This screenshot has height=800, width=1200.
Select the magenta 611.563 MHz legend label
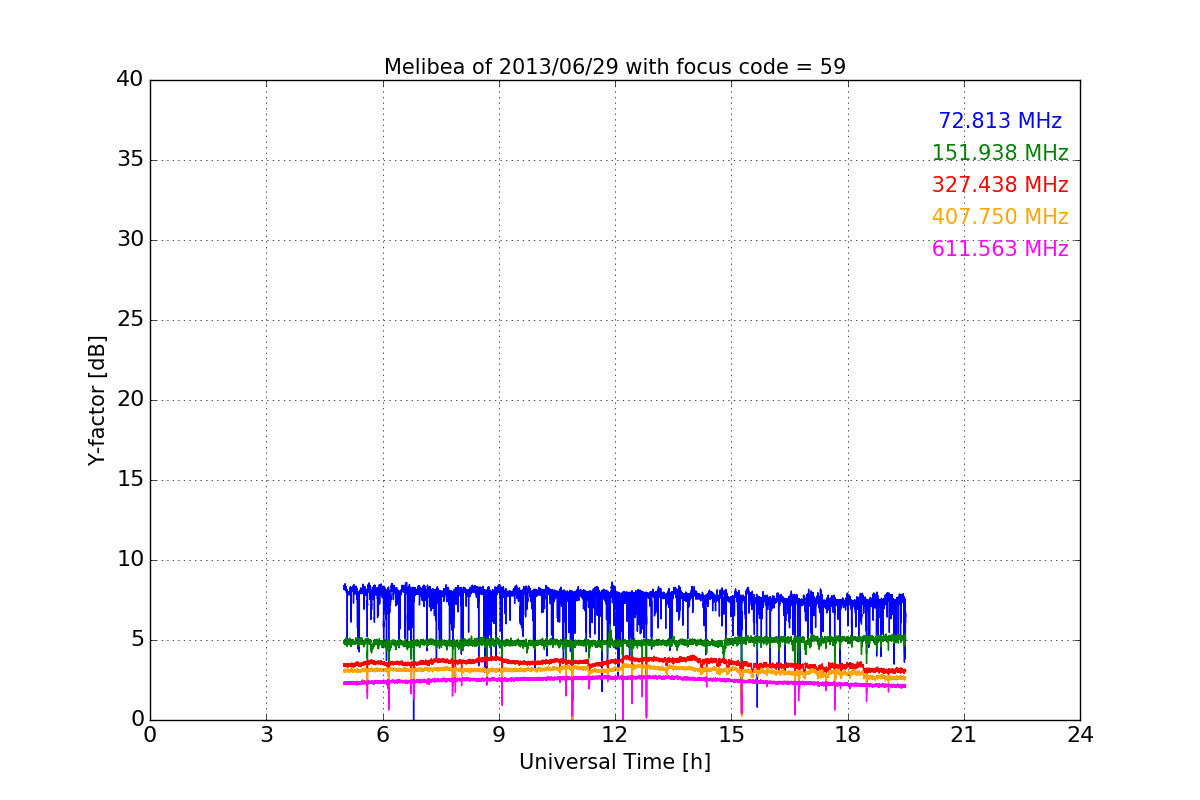point(1000,249)
